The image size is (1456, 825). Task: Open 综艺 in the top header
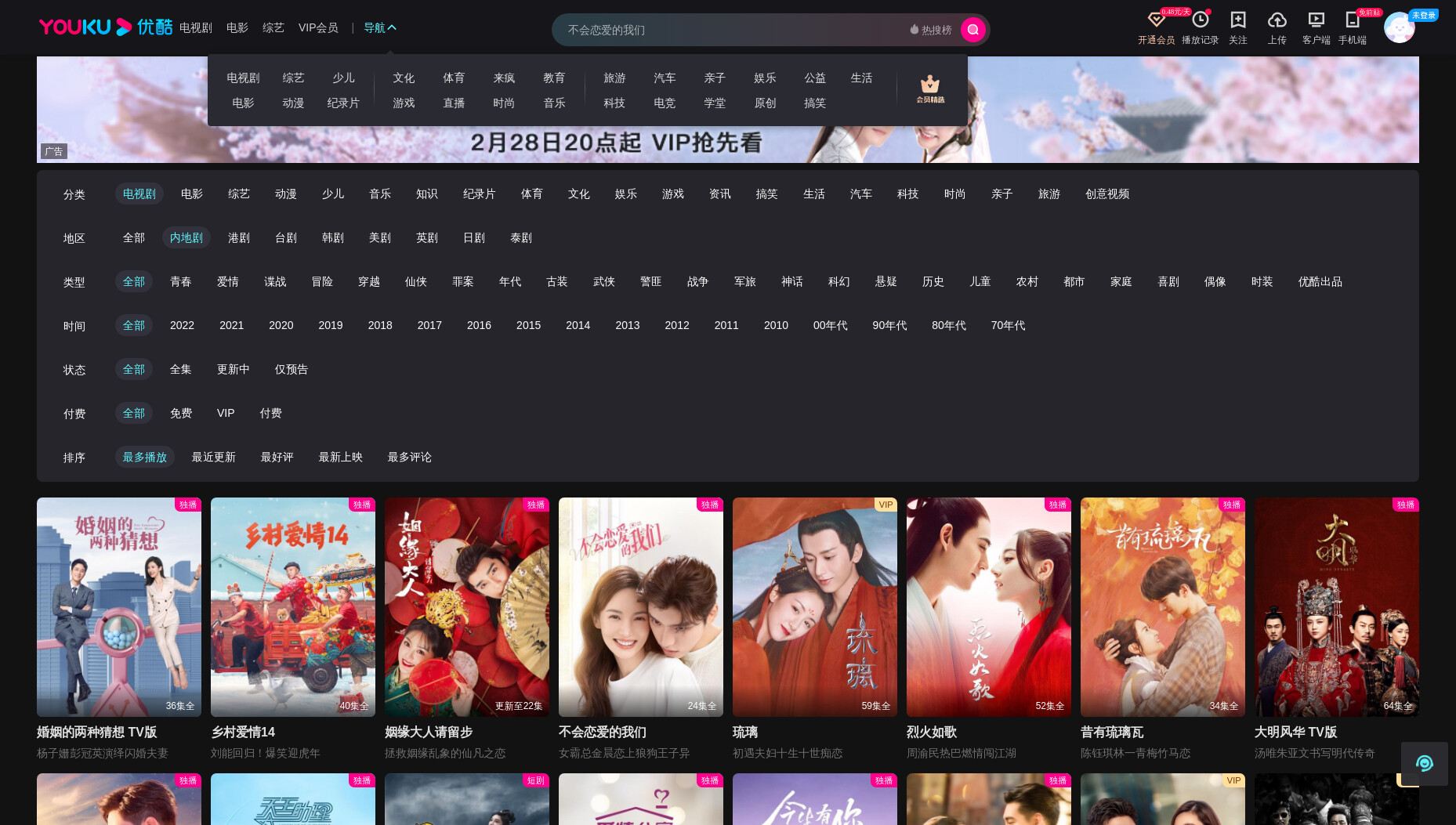click(x=273, y=27)
